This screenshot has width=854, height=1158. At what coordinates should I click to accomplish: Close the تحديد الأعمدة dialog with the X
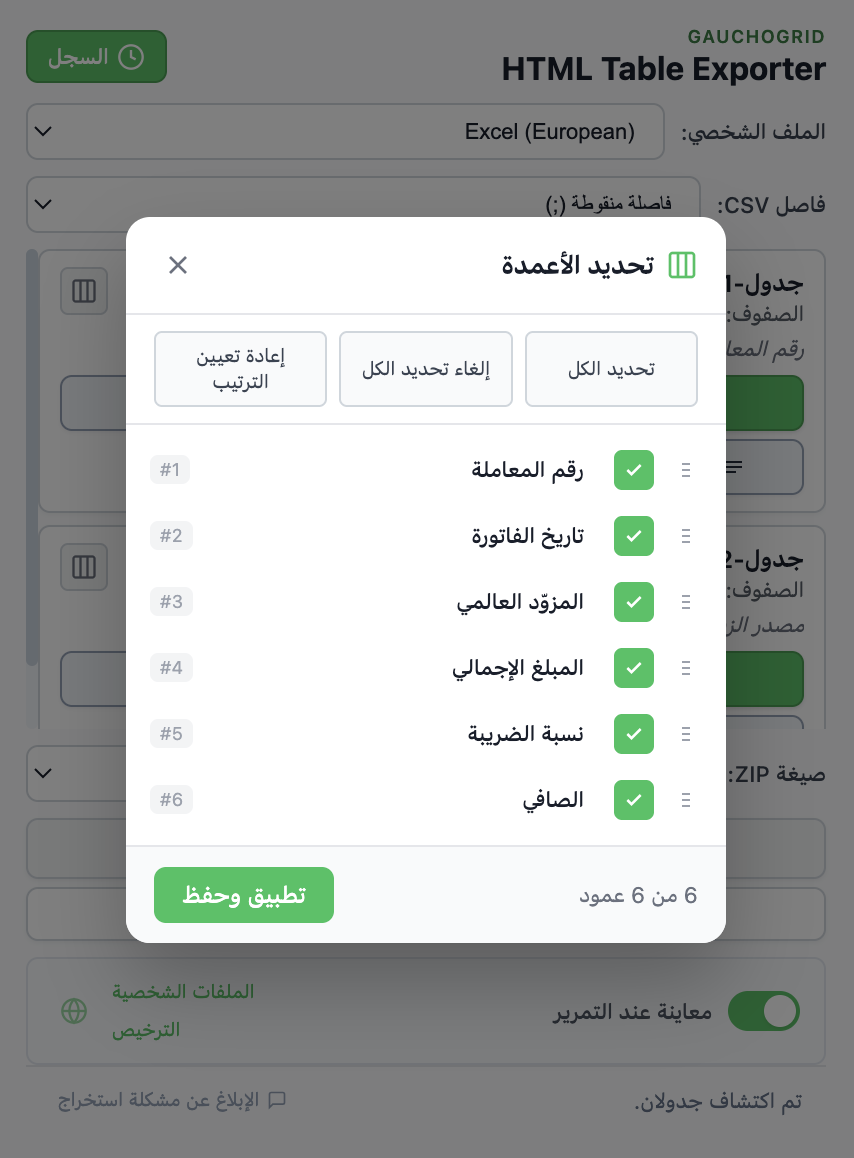point(178,265)
